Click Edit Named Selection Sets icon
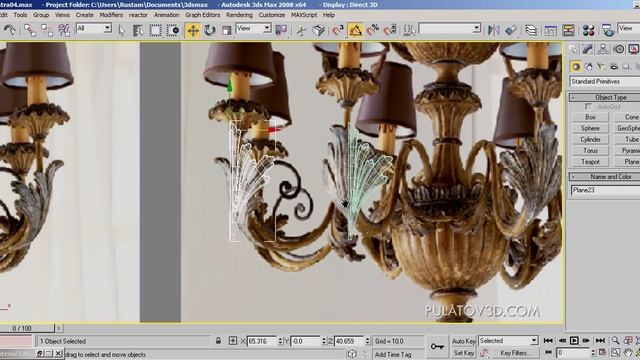The width and height of the screenshot is (640, 360). click(409, 30)
